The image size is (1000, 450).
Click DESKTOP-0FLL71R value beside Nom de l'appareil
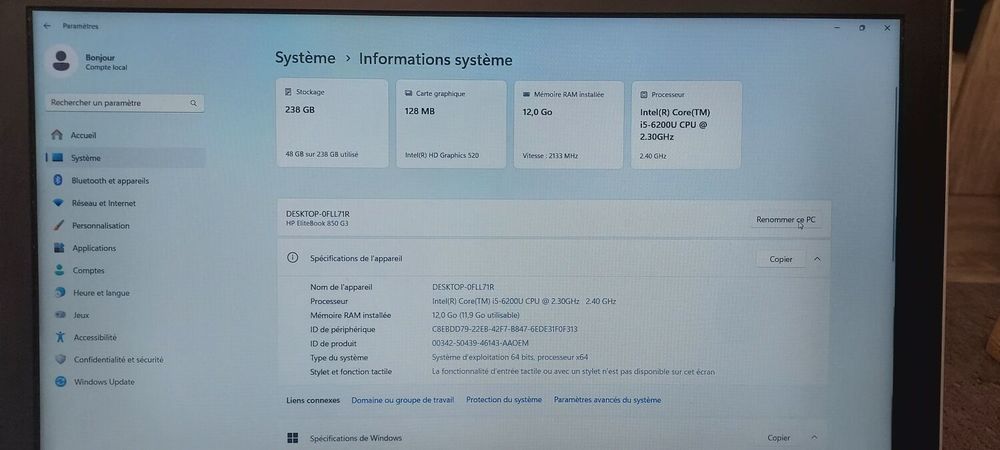pyautogui.click(x=463, y=287)
